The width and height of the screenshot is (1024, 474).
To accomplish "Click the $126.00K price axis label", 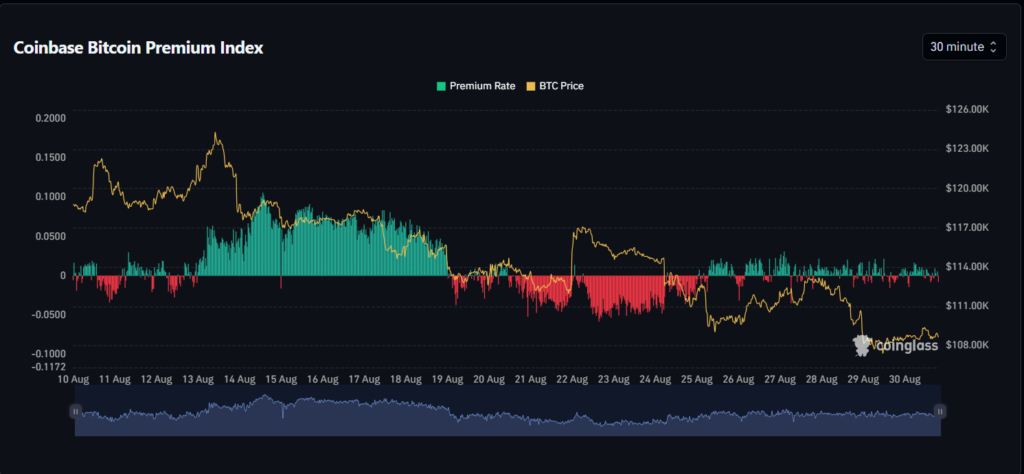I will coord(967,110).
